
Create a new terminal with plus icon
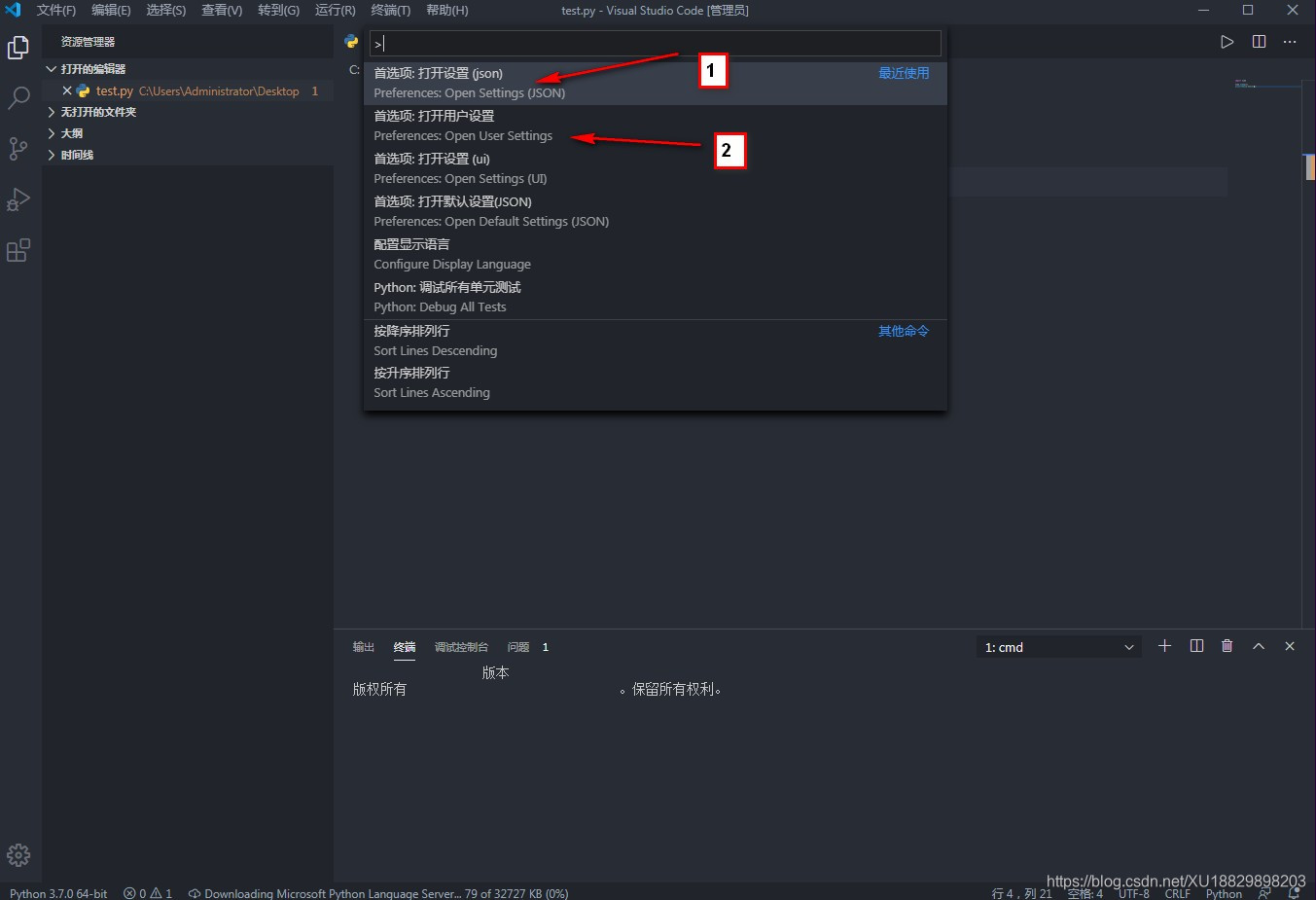pos(1164,646)
